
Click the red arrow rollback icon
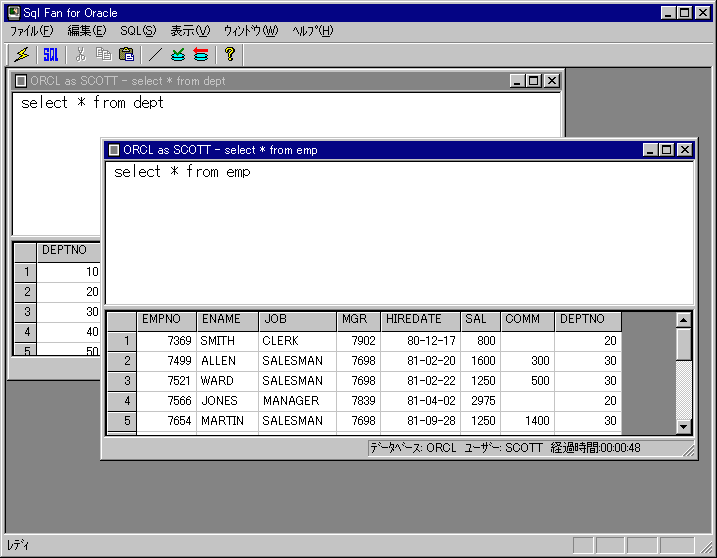pyautogui.click(x=201, y=55)
